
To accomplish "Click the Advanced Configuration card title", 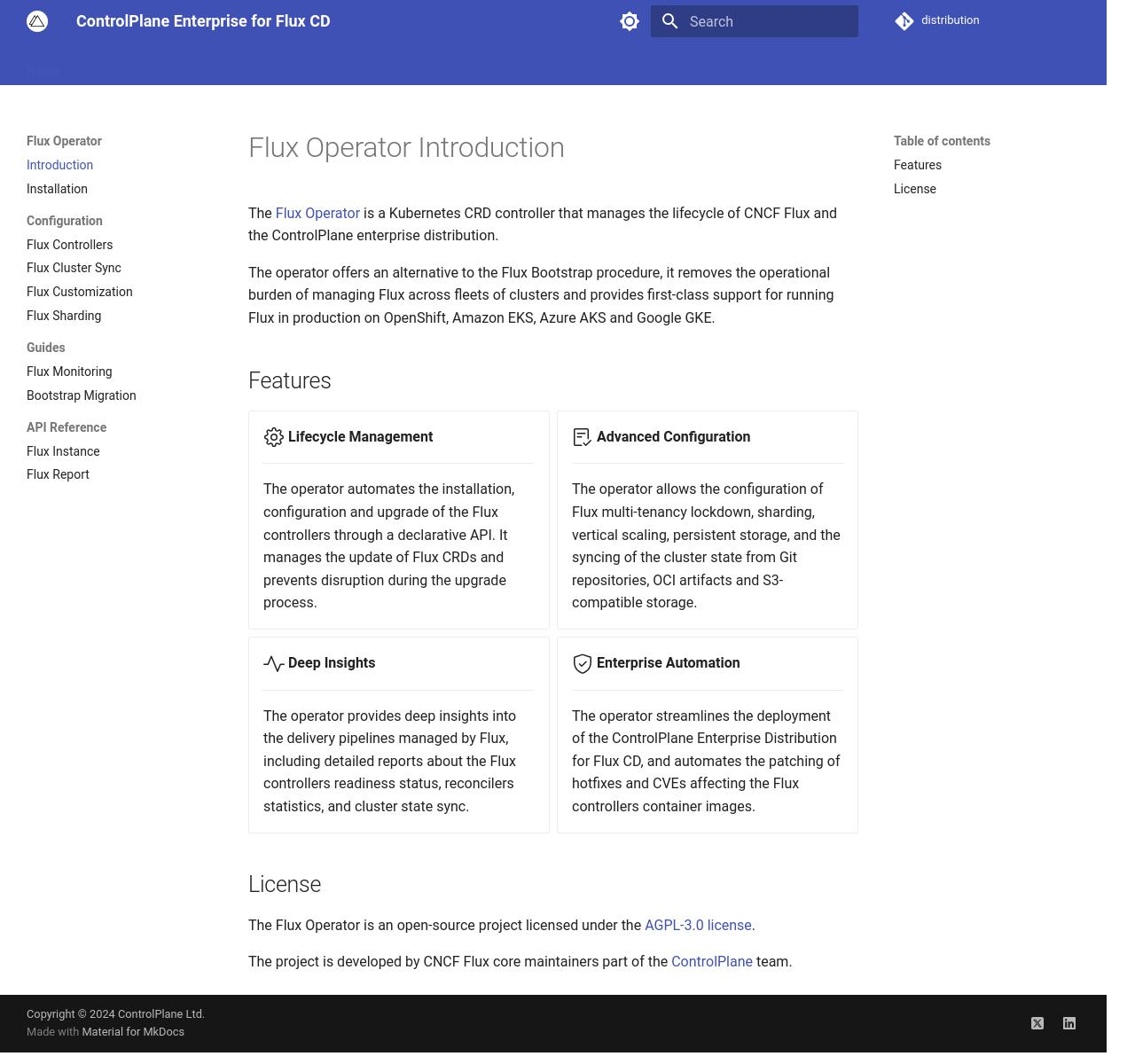I will click(673, 436).
